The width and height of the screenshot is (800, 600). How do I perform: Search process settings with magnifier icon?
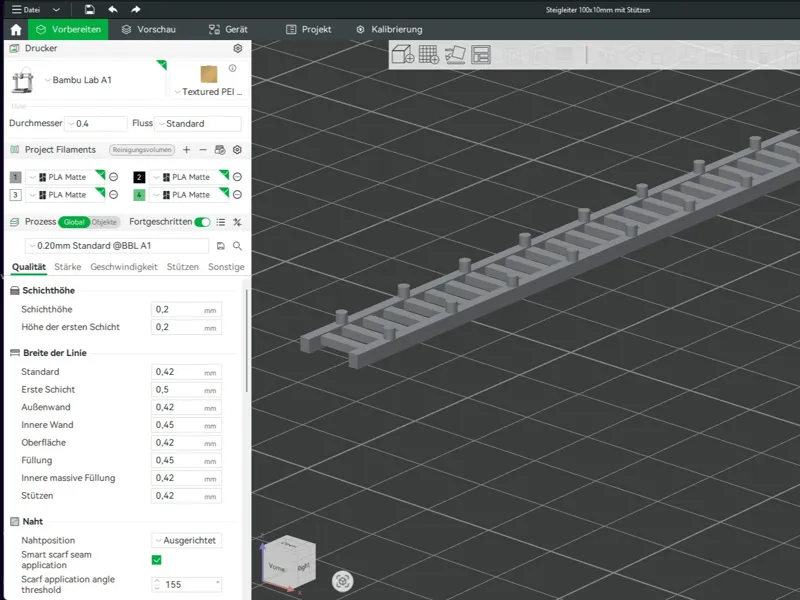237,246
